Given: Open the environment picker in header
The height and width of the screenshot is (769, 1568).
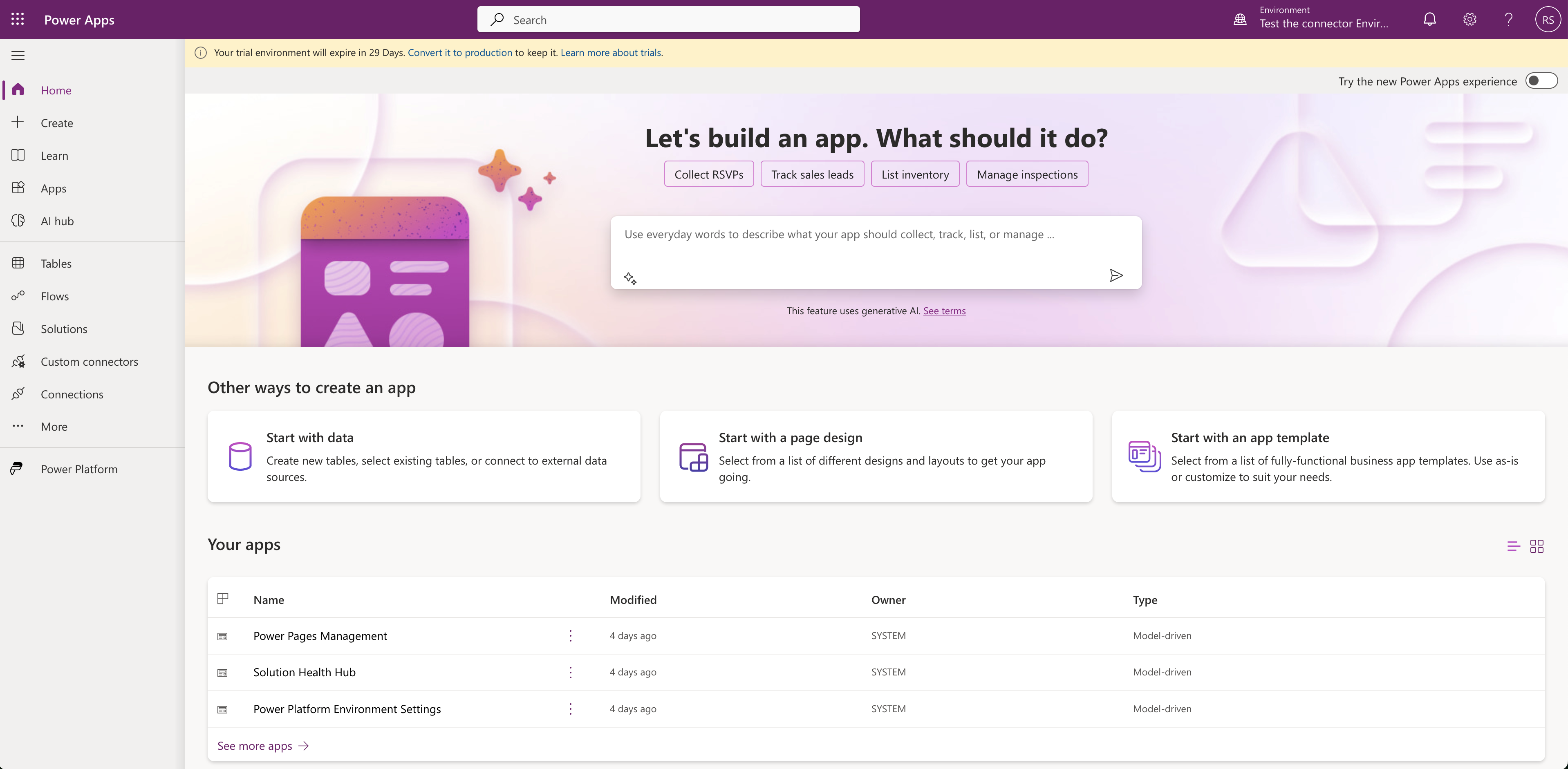Looking at the screenshot, I should pos(1315,20).
